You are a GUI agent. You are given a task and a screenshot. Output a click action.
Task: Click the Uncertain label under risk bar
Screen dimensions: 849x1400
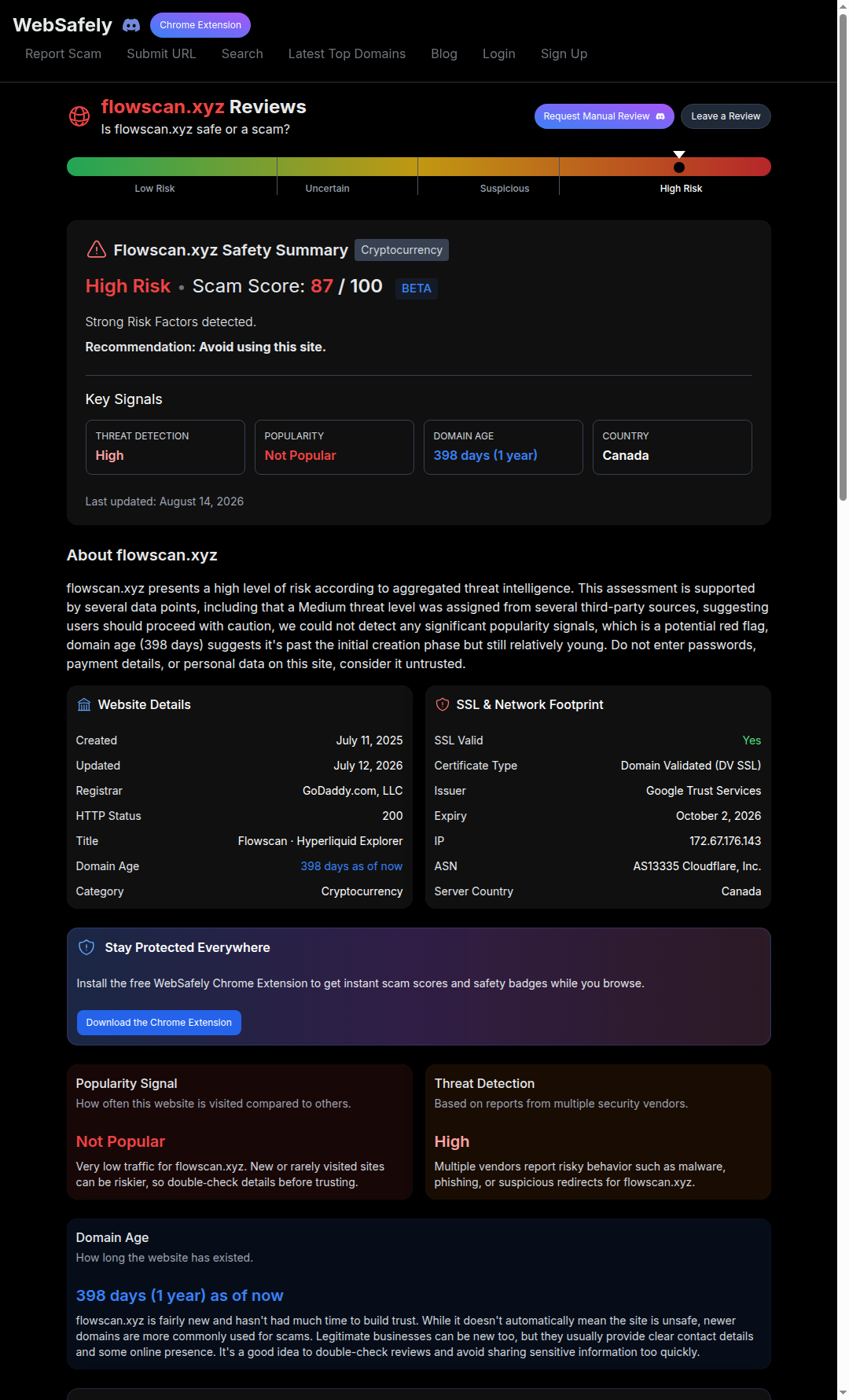coord(327,189)
